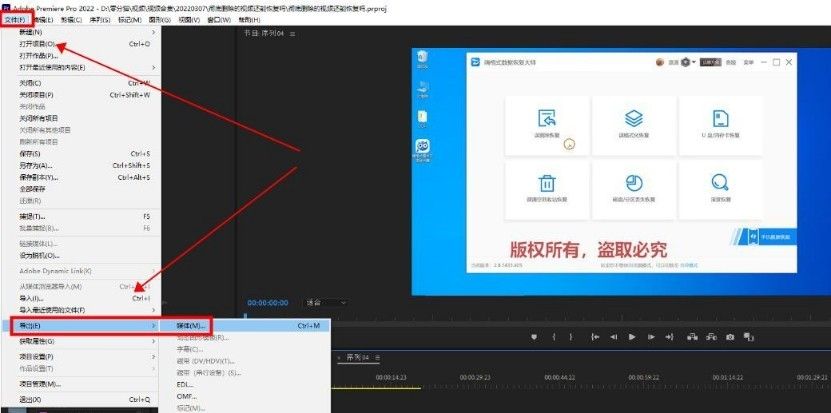This screenshot has height=413, width=831.
Task: Choose 关闭项目(P) menu entry
Action: (82, 95)
